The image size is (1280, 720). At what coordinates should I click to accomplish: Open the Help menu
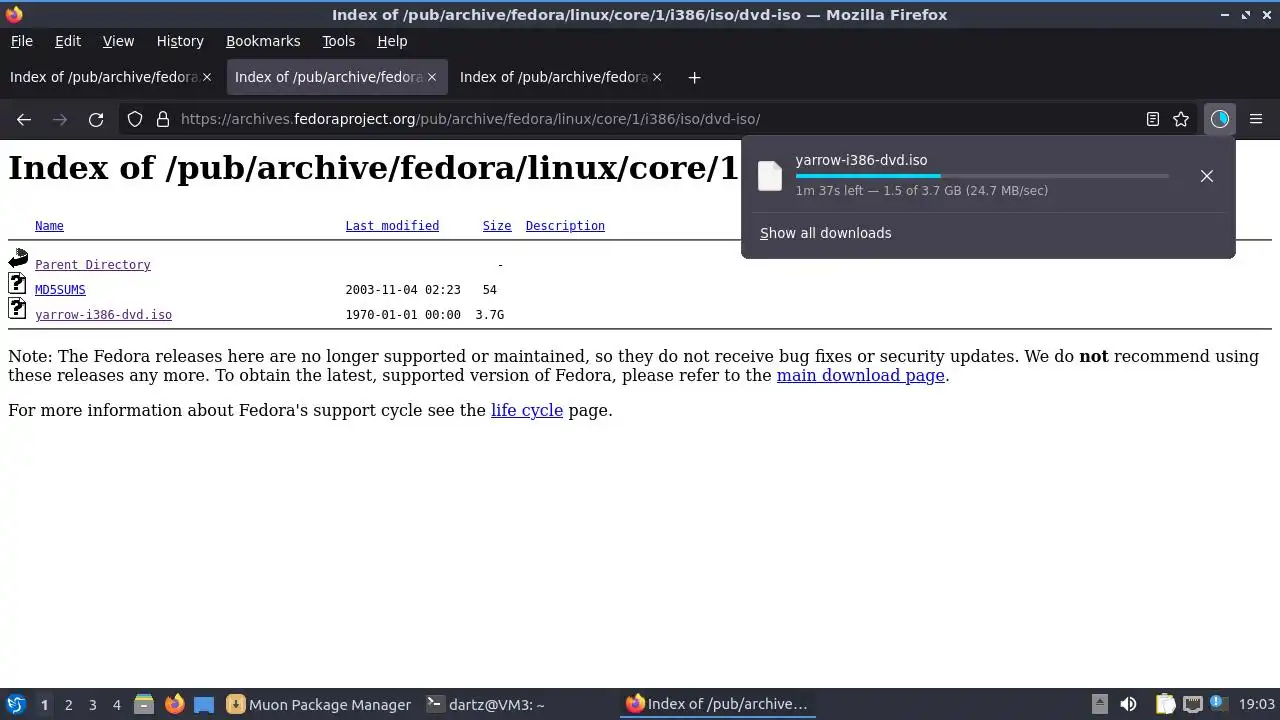pyautogui.click(x=392, y=41)
